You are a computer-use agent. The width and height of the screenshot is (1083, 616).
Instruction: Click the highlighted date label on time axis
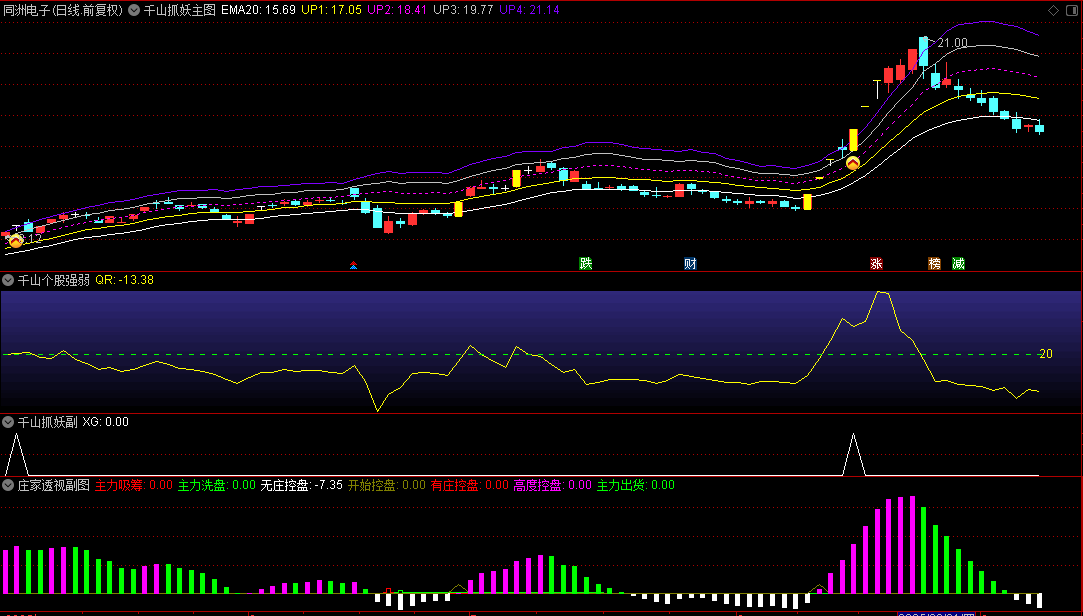pyautogui.click(x=937, y=613)
